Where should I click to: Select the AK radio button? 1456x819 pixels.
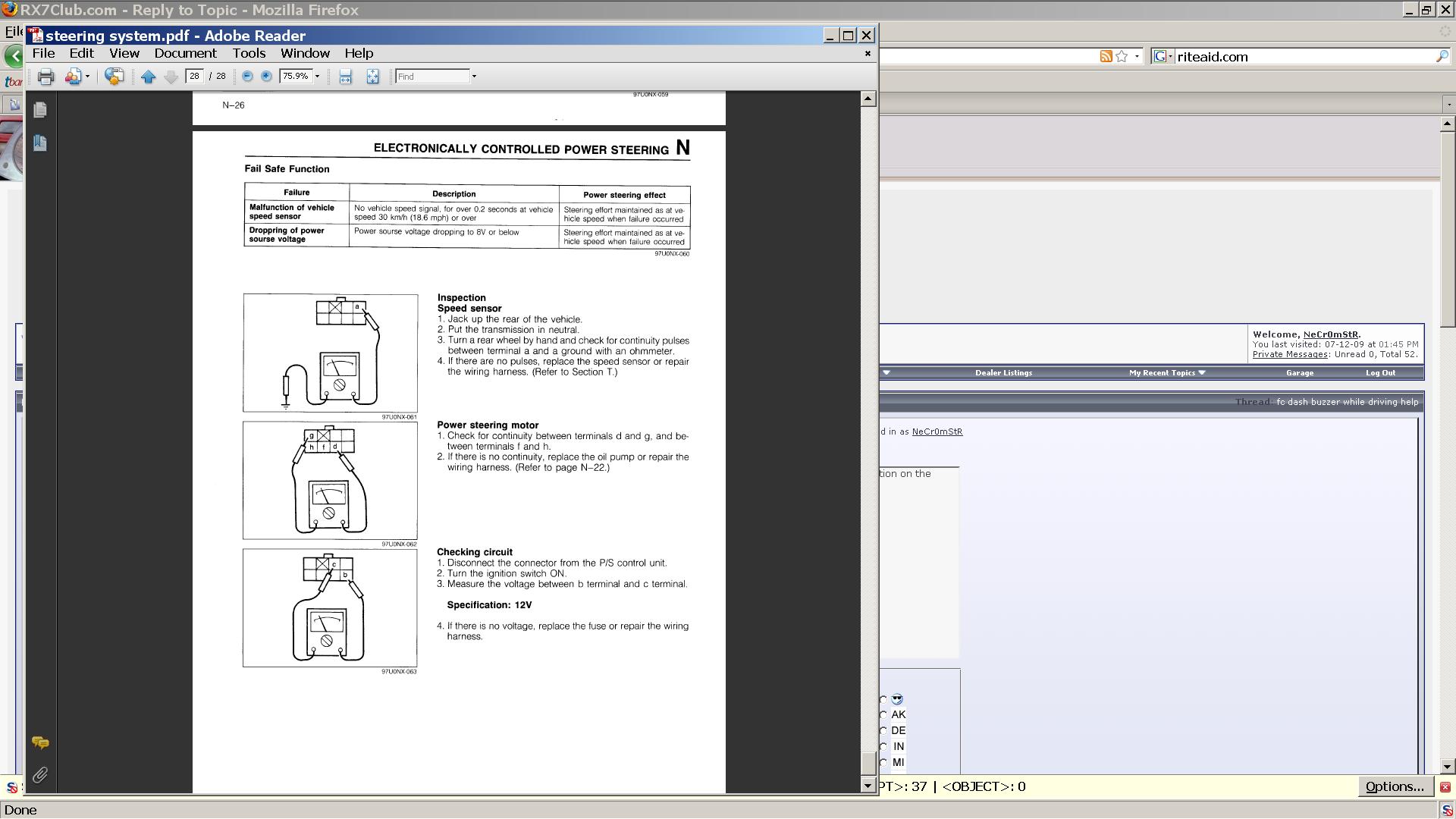[x=883, y=715]
